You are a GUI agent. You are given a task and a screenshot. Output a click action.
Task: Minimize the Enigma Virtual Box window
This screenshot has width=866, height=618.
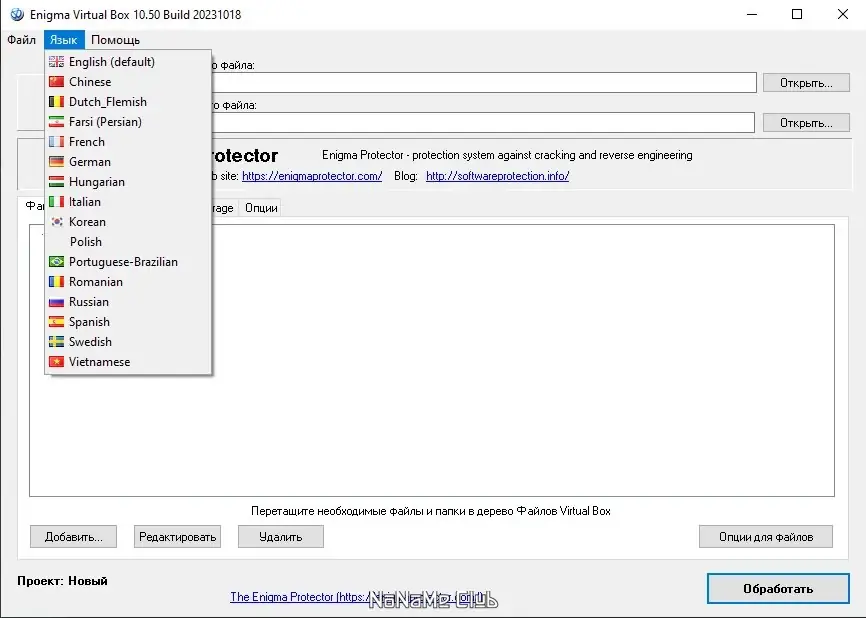752,14
